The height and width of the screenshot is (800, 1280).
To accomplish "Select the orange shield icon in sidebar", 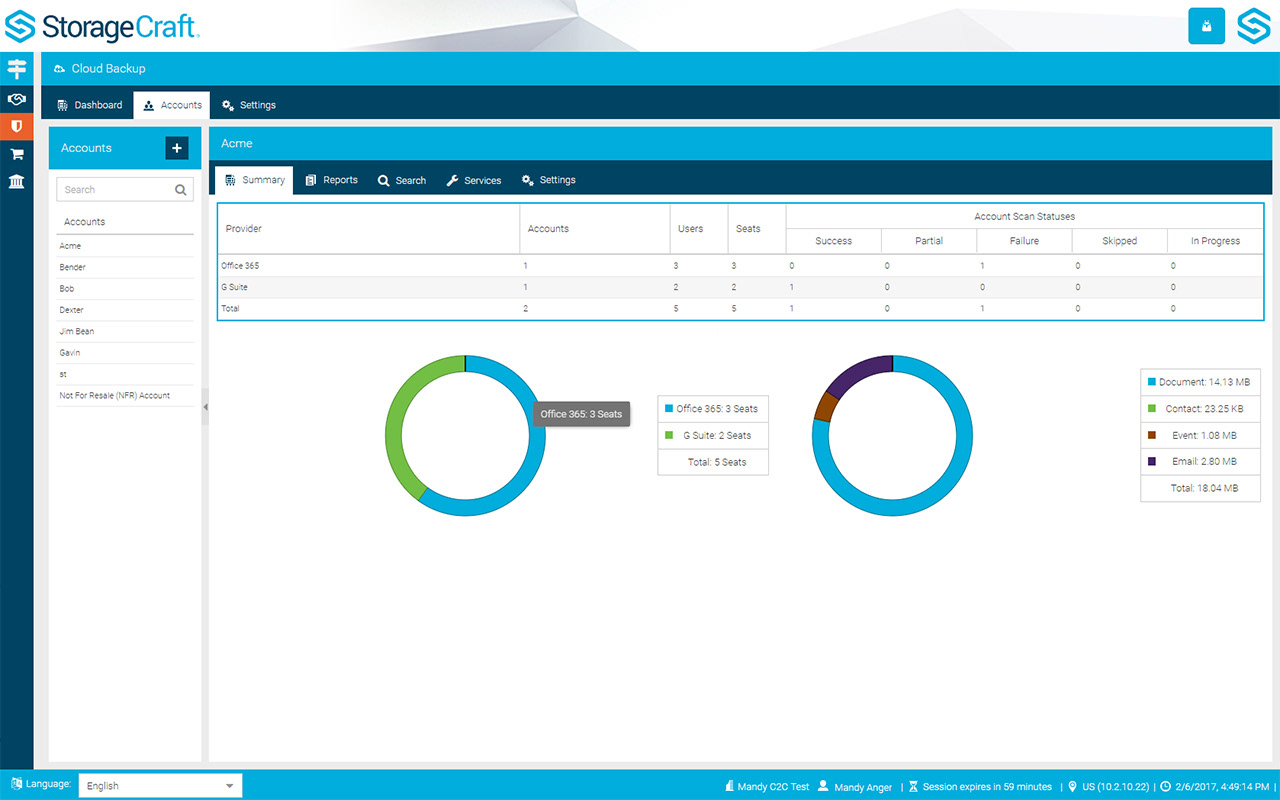I will point(16,126).
